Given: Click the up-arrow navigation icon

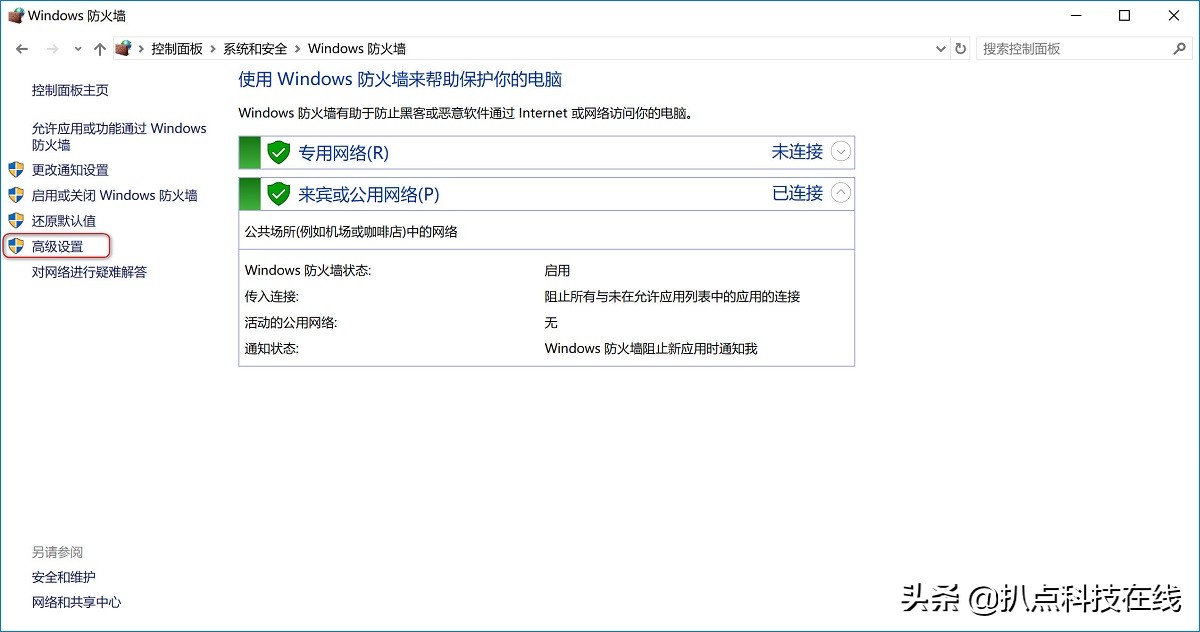Looking at the screenshot, I should pyautogui.click(x=100, y=48).
